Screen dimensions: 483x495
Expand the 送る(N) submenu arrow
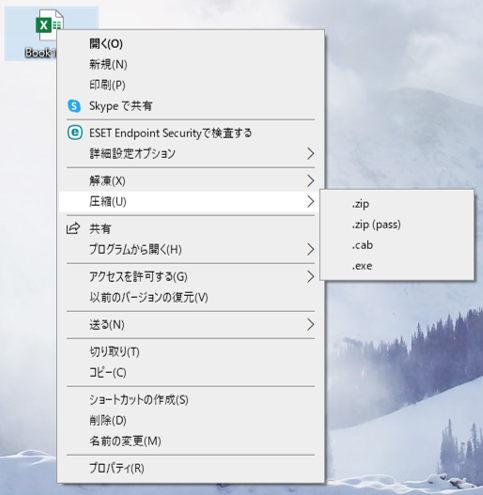(310, 325)
